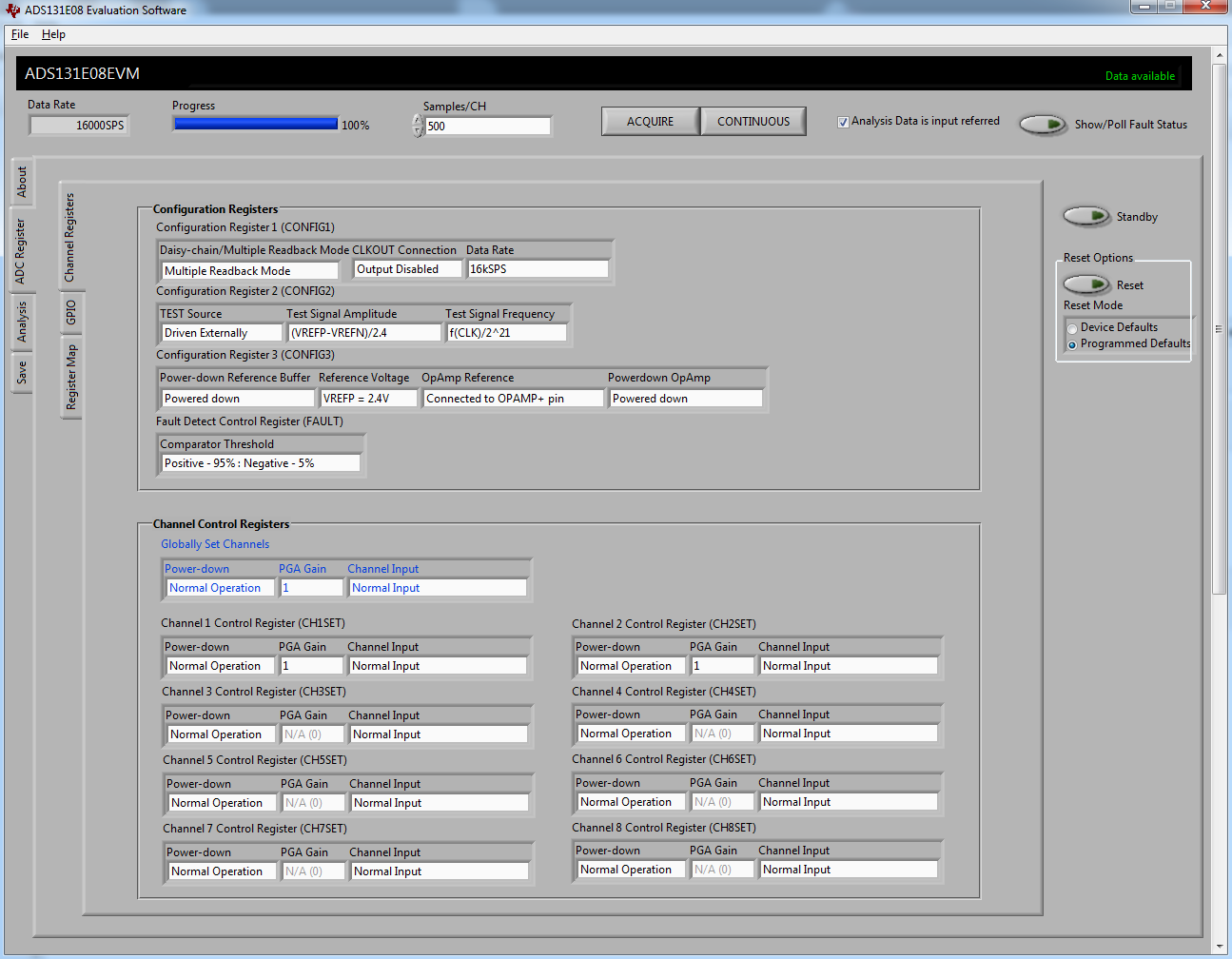The image size is (1232, 959).
Task: Open the Test Signal Amplitude dropdown
Action: click(365, 333)
